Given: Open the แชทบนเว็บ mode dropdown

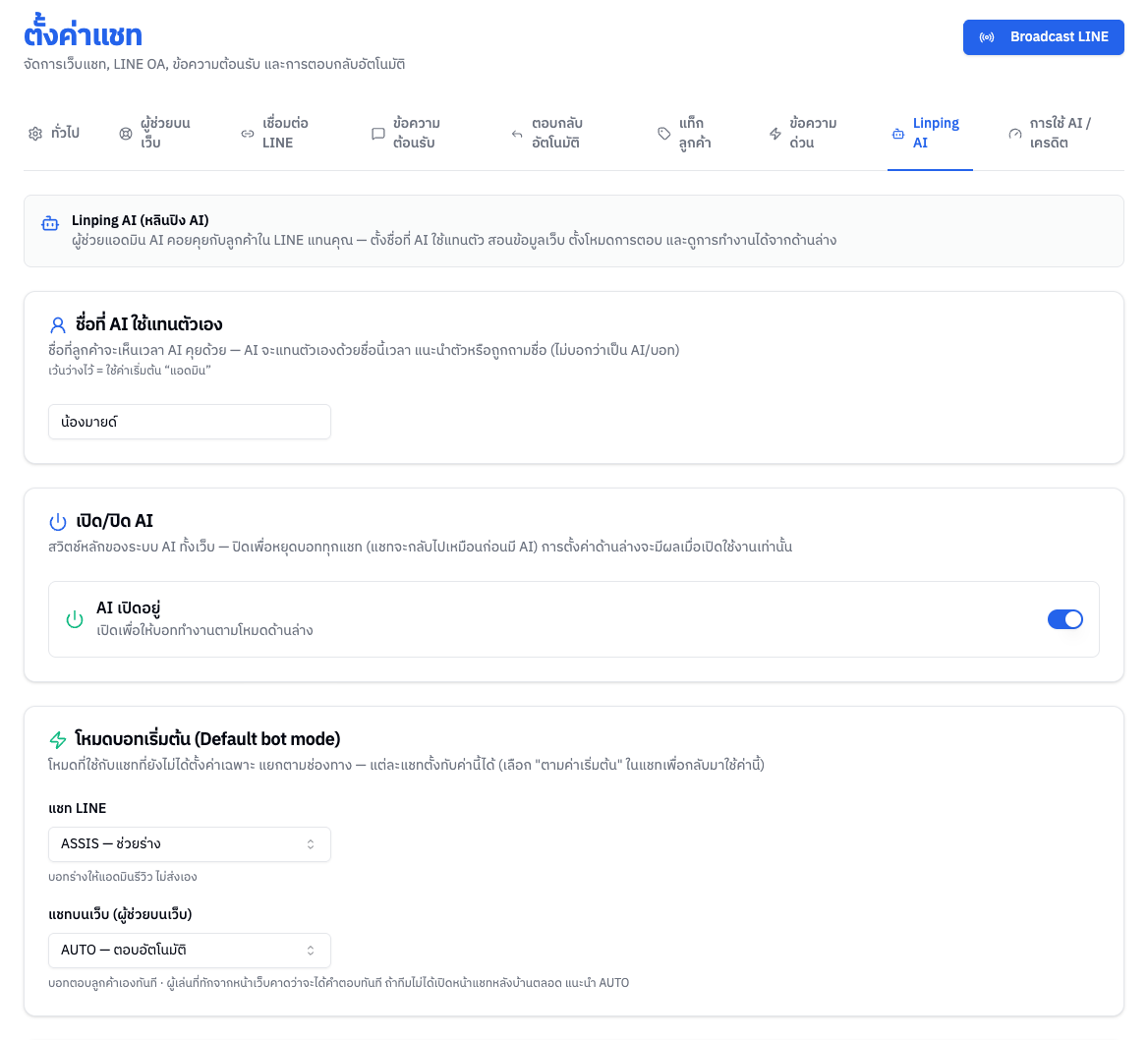Looking at the screenshot, I should tap(190, 951).
